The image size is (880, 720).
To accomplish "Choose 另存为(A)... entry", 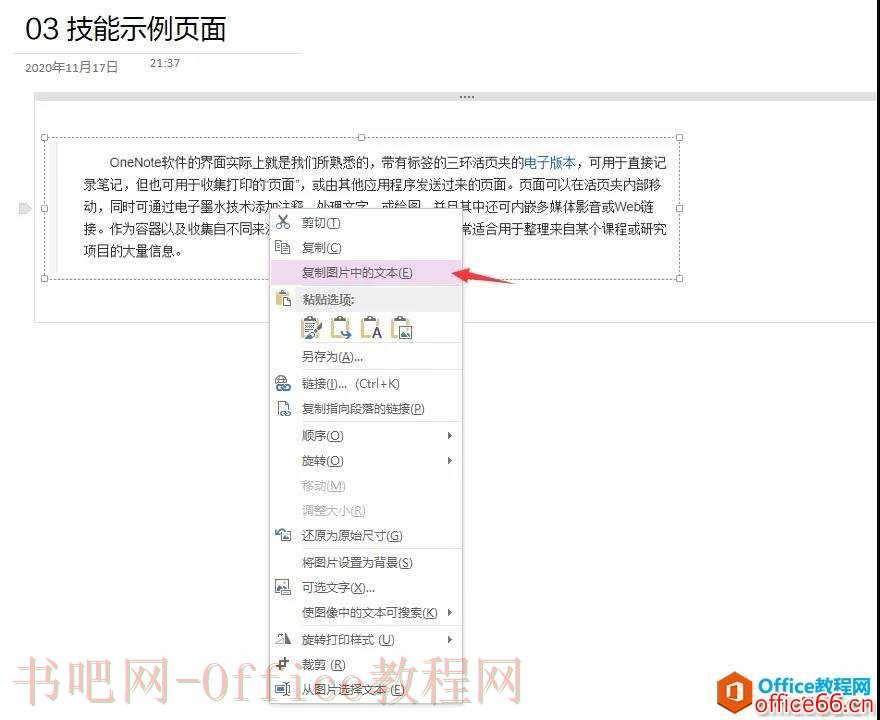I will tap(365, 357).
